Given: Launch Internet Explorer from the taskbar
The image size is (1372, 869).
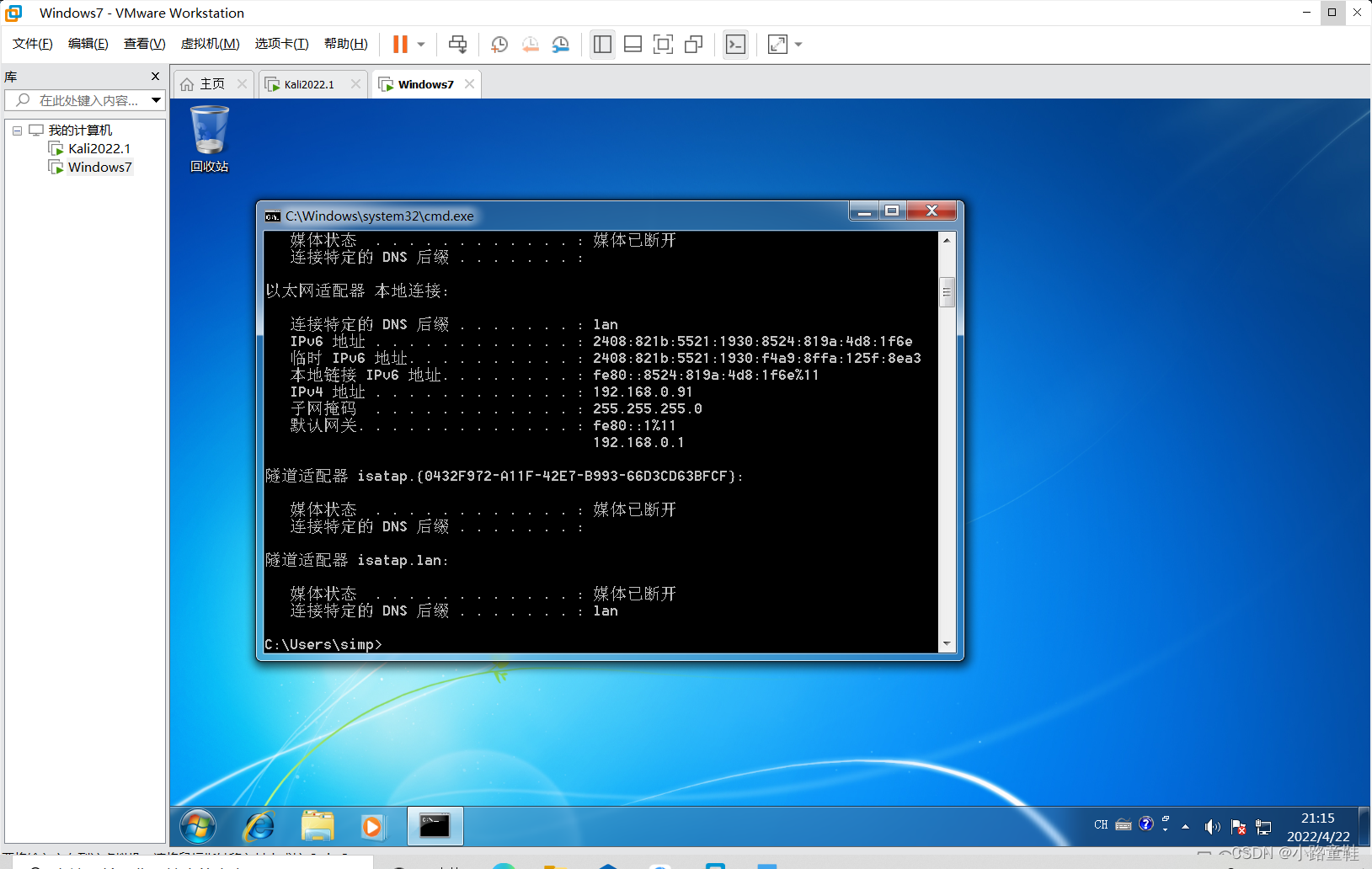Looking at the screenshot, I should [259, 827].
